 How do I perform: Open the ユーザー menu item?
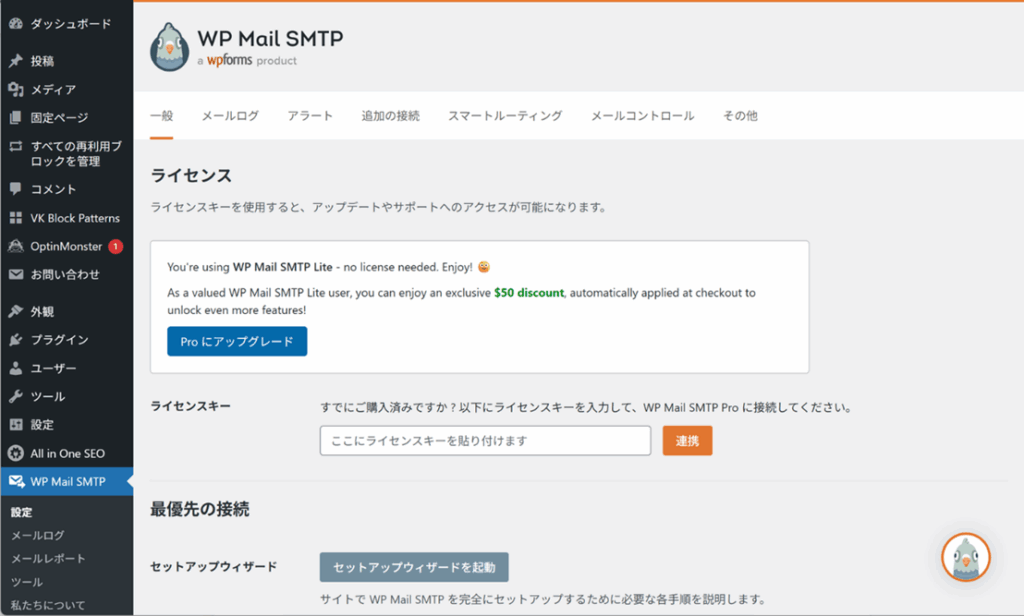point(53,368)
